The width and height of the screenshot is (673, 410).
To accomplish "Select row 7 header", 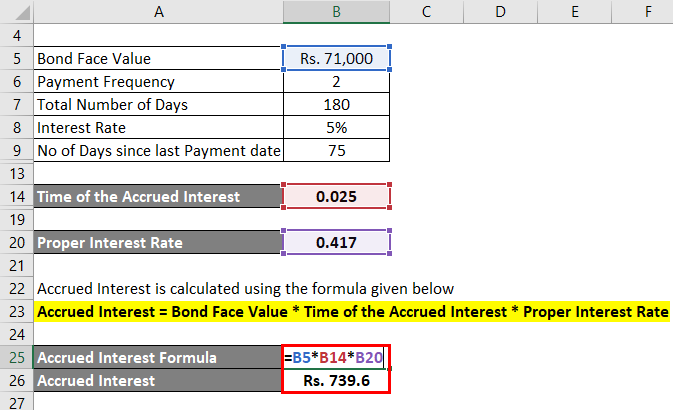I will point(17,104).
